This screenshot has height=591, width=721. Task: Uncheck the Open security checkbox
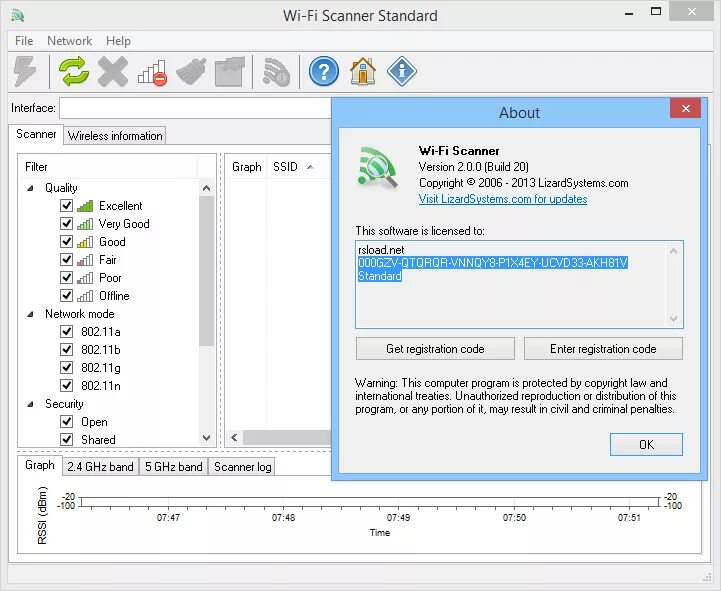(67, 421)
